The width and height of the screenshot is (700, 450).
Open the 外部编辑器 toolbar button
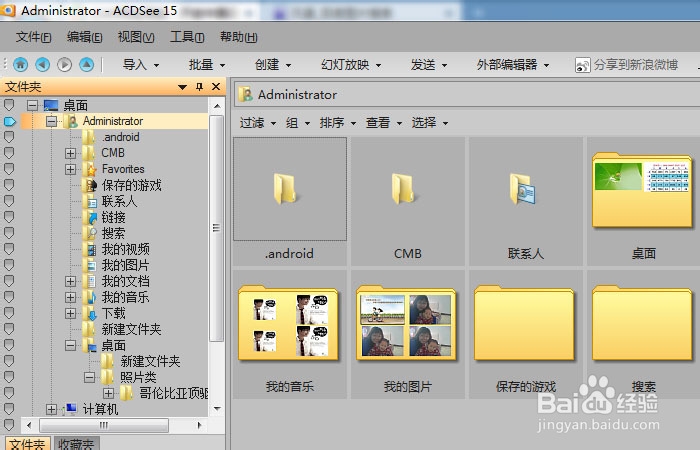[x=512, y=65]
